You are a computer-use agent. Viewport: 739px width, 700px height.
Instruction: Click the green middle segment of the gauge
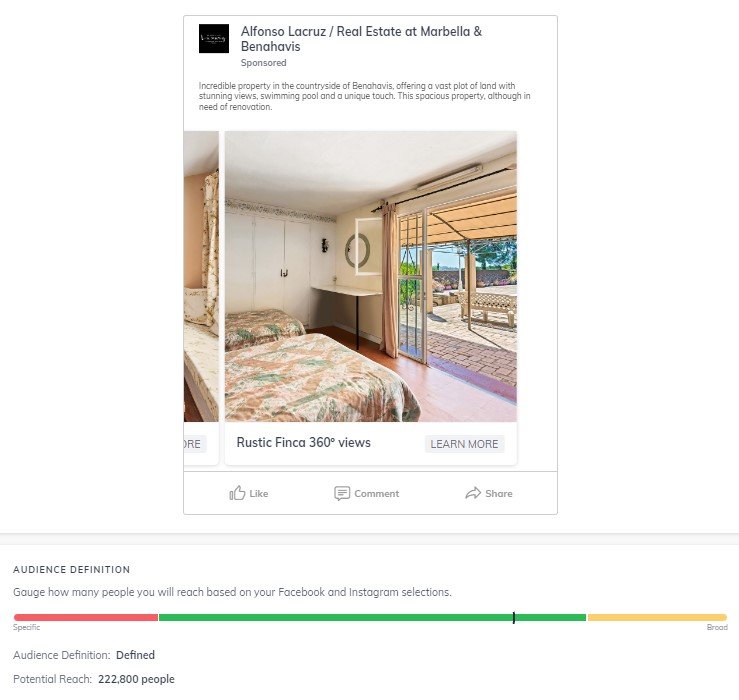(x=372, y=618)
